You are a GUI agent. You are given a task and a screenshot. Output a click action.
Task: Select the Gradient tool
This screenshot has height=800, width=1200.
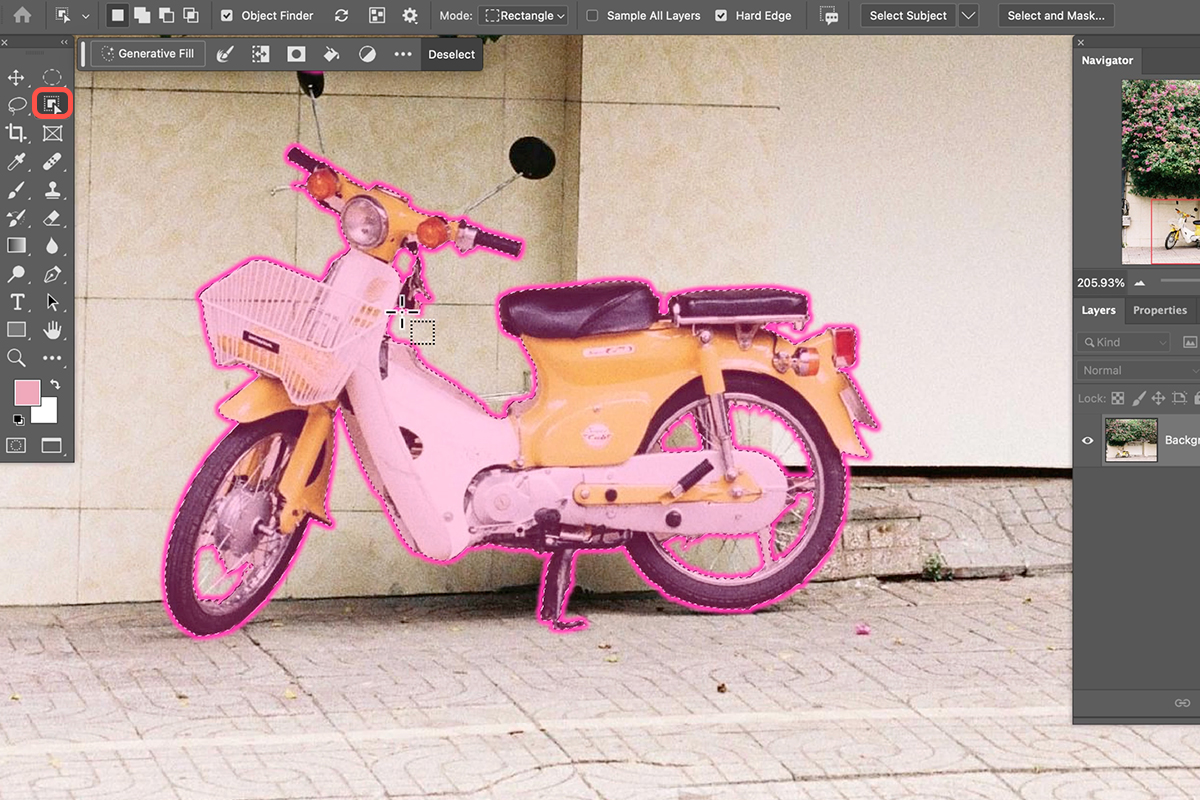(x=16, y=245)
